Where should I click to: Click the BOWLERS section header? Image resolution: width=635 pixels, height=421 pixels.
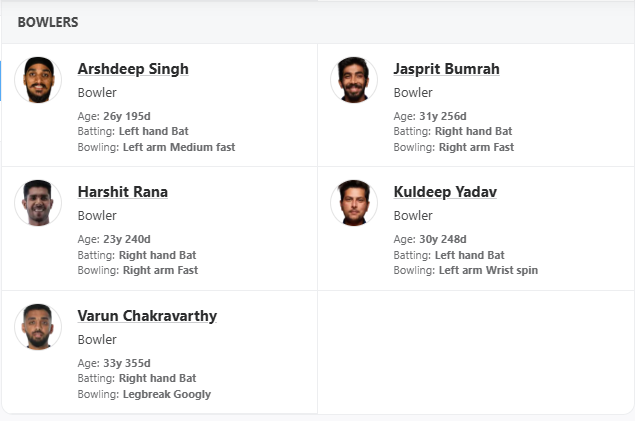pyautogui.click(x=48, y=22)
